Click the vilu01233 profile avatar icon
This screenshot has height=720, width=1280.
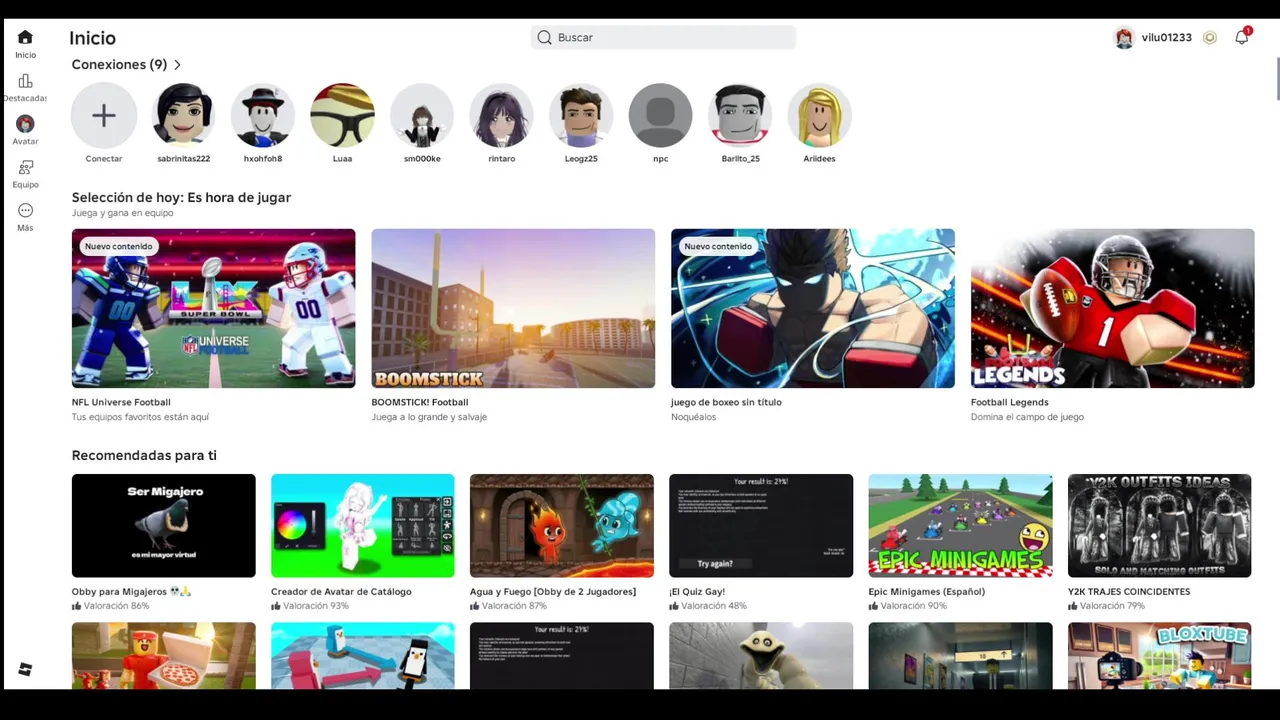[1125, 38]
